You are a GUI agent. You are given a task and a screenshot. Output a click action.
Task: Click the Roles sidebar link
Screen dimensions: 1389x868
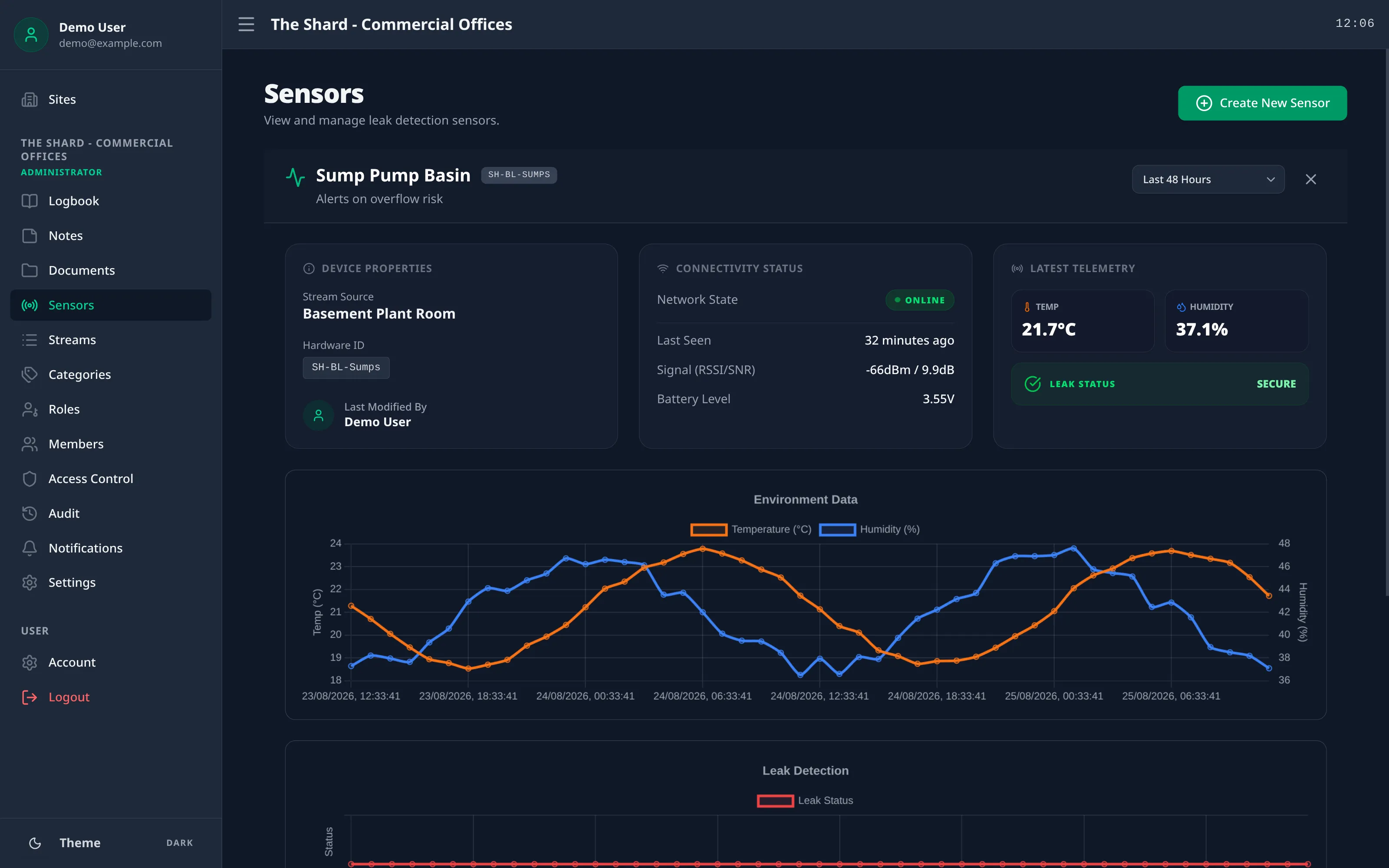coord(111,409)
